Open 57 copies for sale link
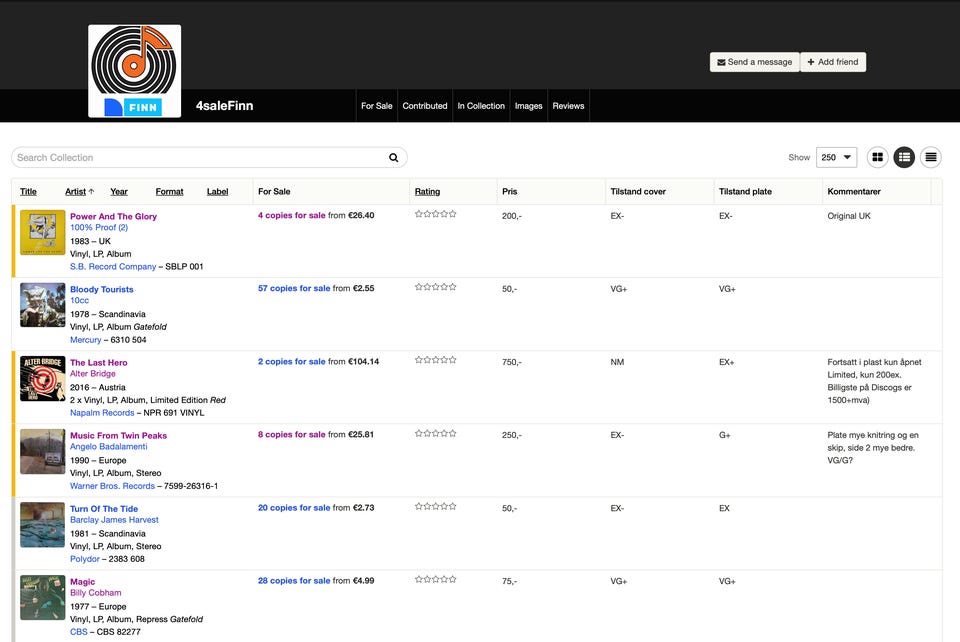Image resolution: width=960 pixels, height=642 pixels. point(294,288)
